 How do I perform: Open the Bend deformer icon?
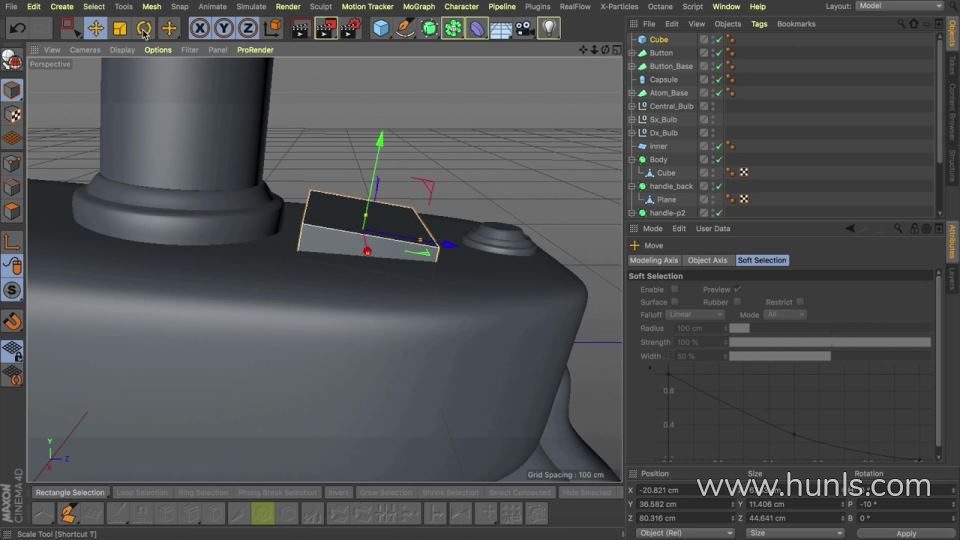pos(477,28)
